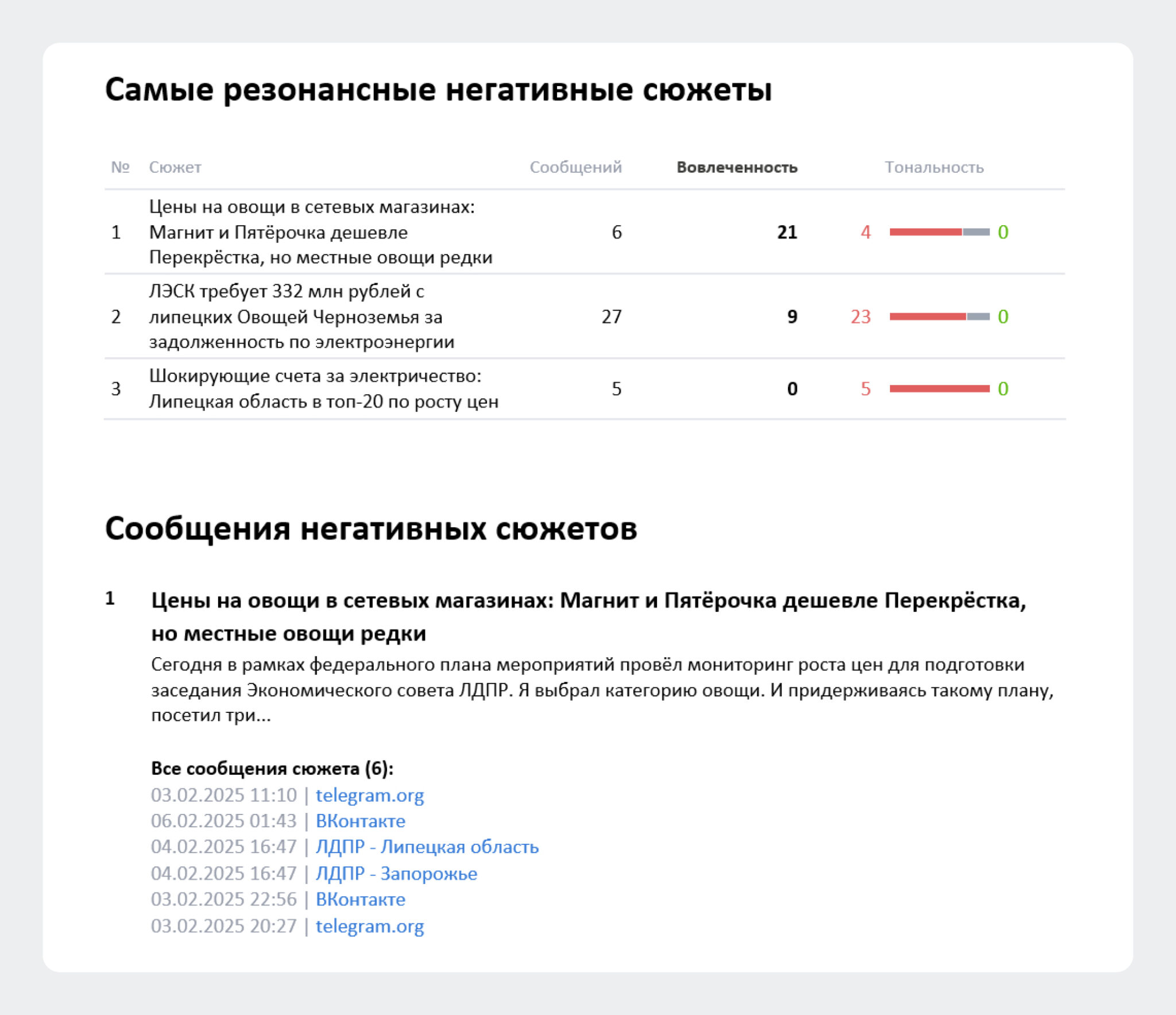Click the negative count 23 in row 2
Viewport: 1176px width, 1015px height.
pos(860,317)
